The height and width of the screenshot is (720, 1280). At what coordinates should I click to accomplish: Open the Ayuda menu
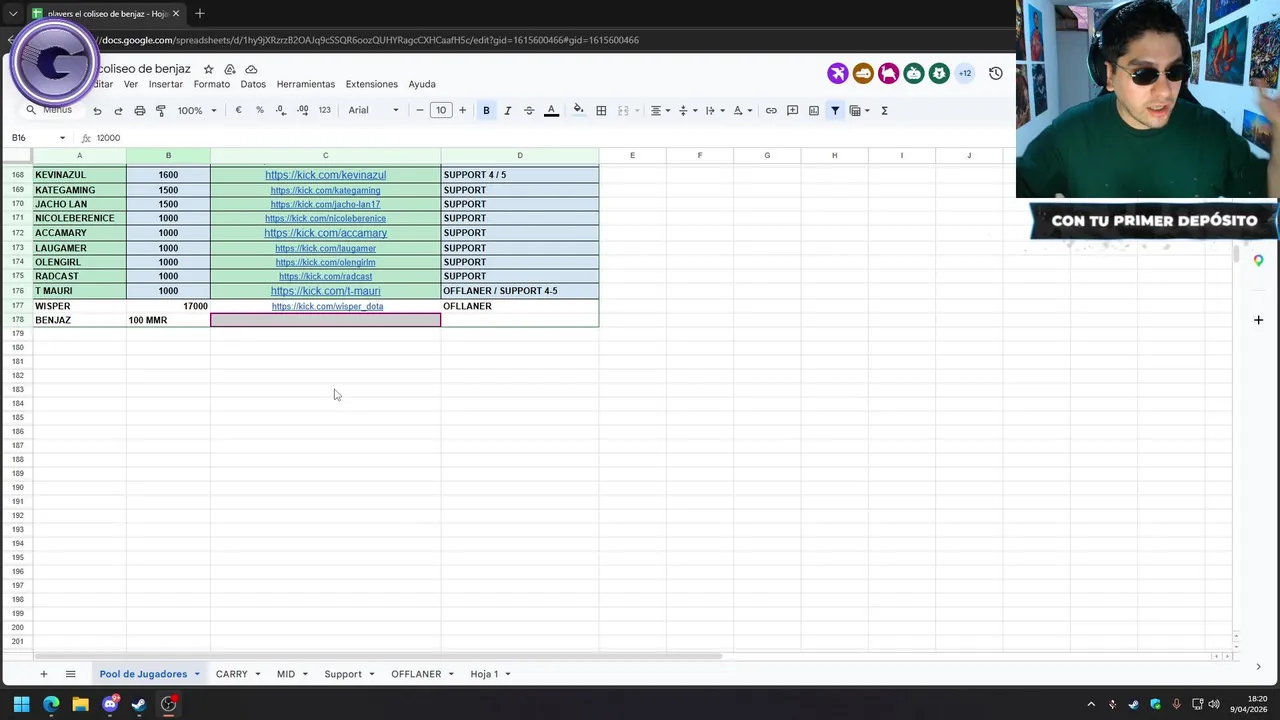click(422, 84)
